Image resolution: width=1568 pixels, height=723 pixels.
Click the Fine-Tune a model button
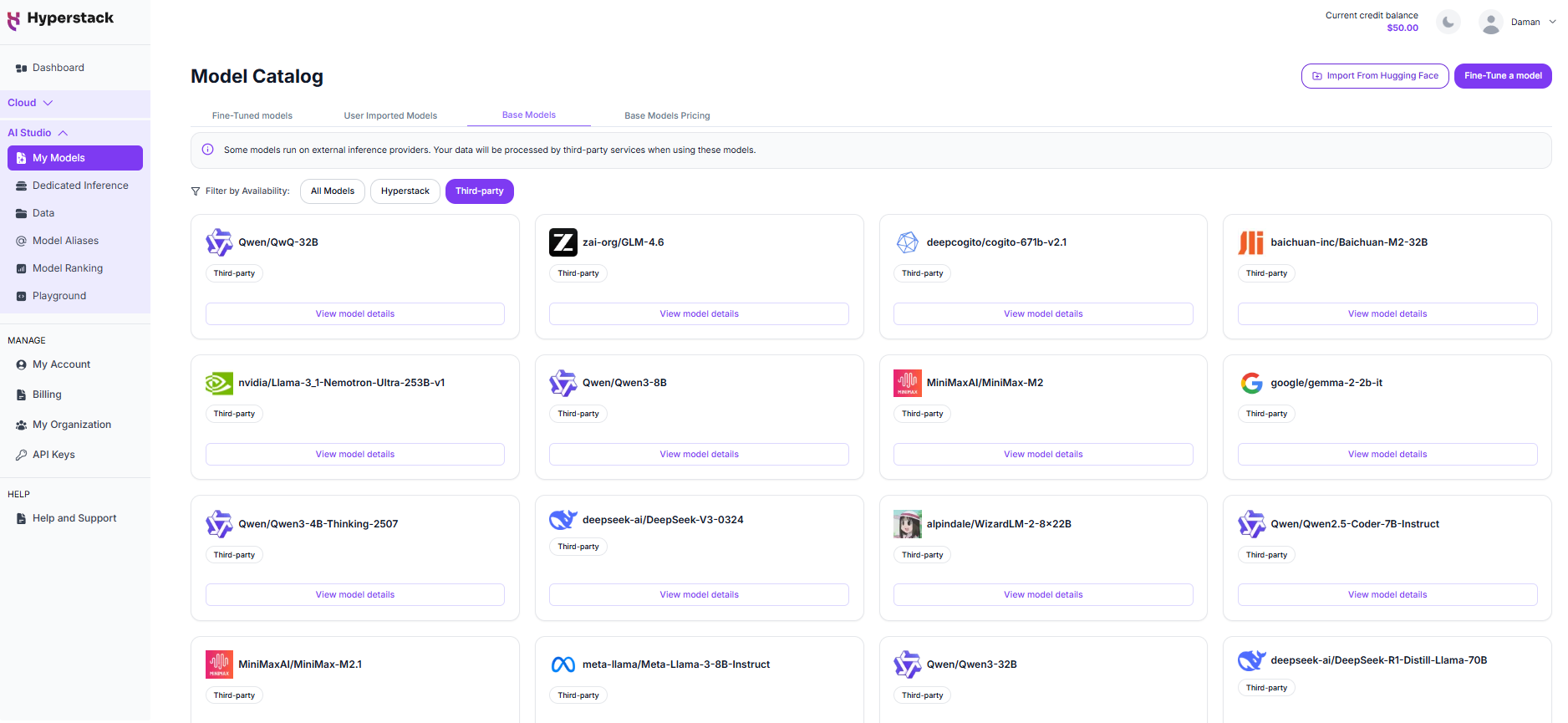(1503, 76)
